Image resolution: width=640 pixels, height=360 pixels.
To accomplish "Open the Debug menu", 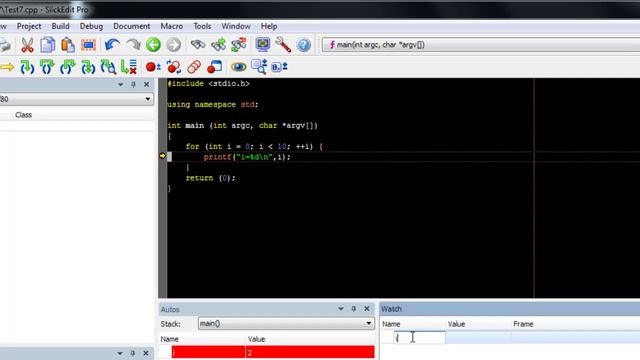I will click(91, 26).
